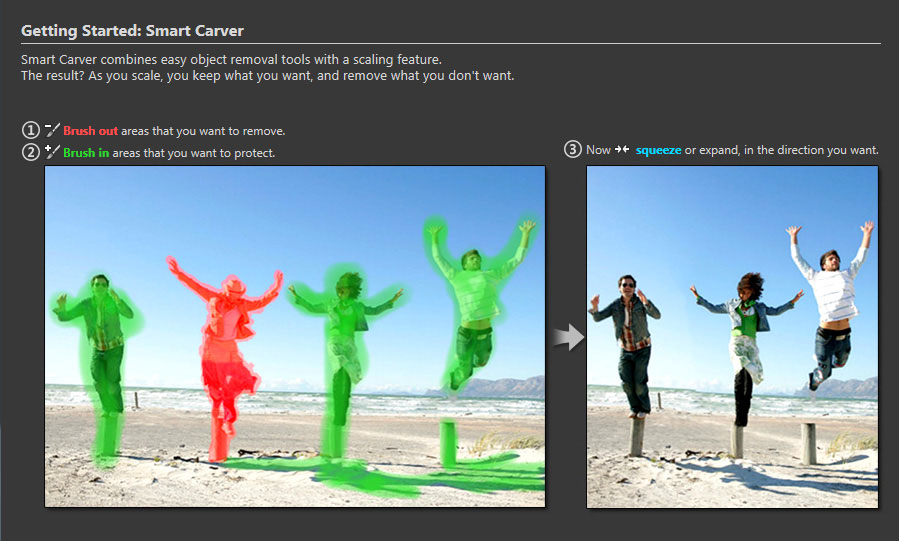
Task: Click the "Getting Started: Smart Carver" heading
Action: (x=132, y=31)
